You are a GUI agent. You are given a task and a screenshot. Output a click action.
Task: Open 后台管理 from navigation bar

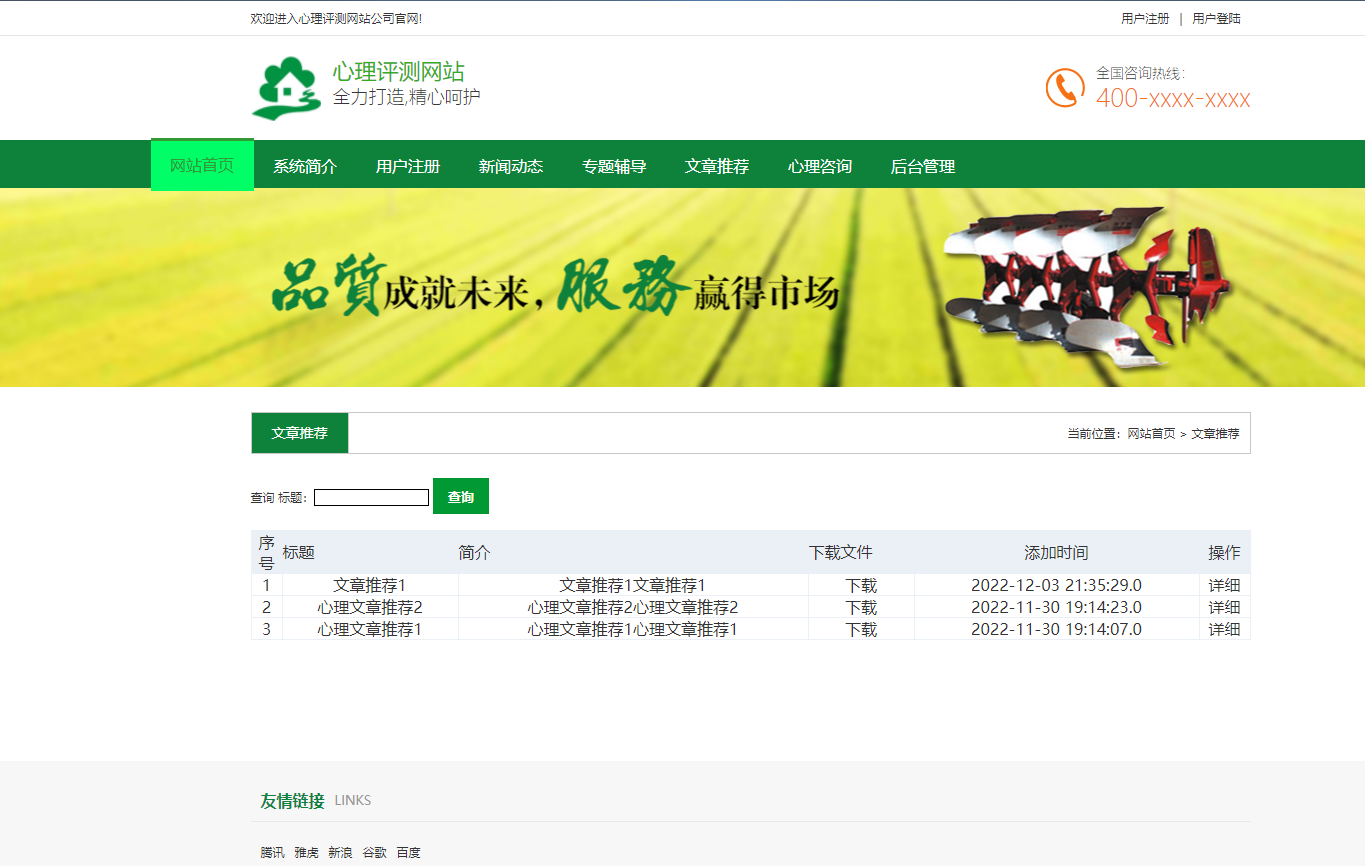pyautogui.click(x=923, y=166)
